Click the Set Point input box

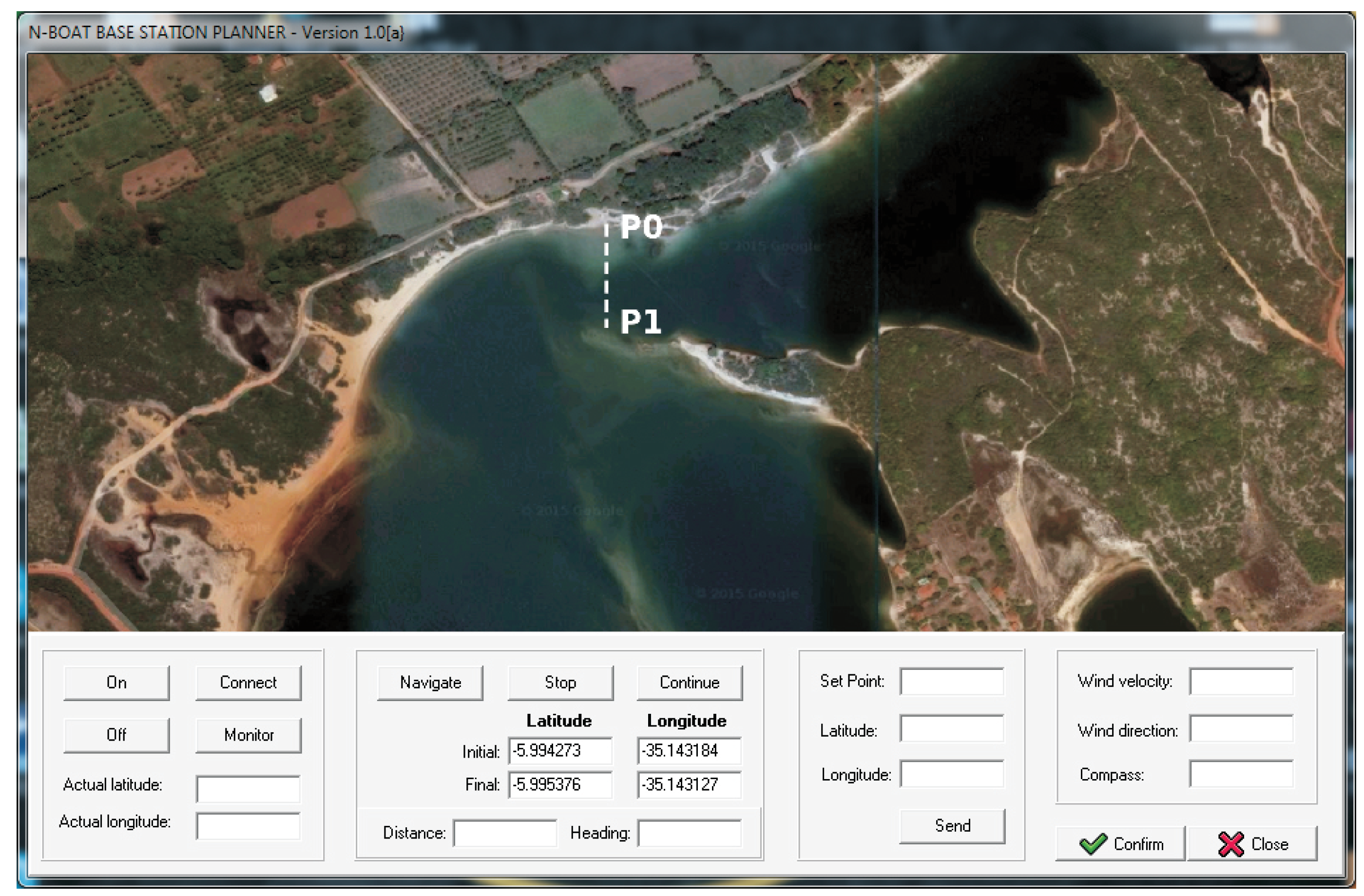click(951, 681)
